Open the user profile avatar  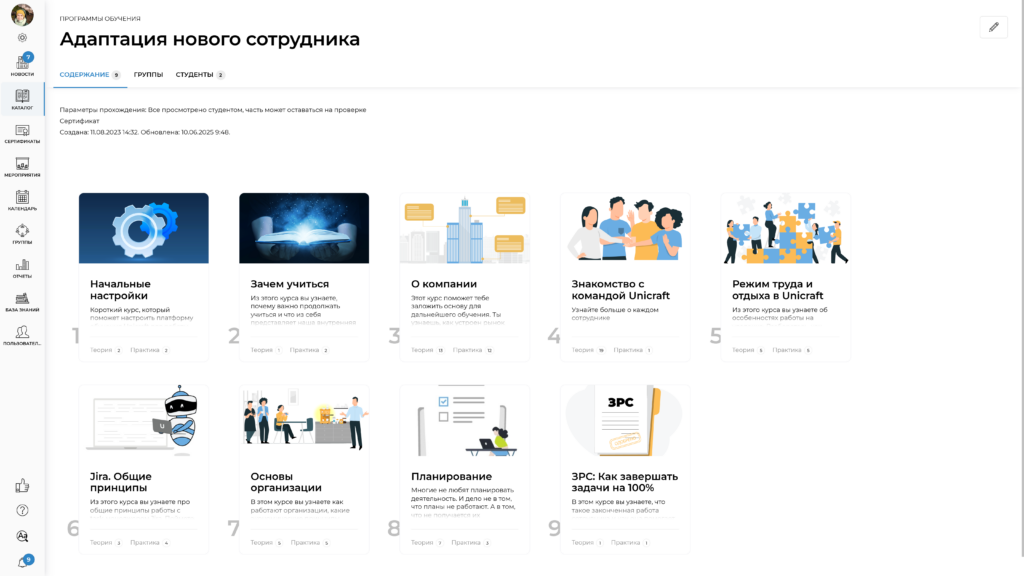click(x=22, y=14)
